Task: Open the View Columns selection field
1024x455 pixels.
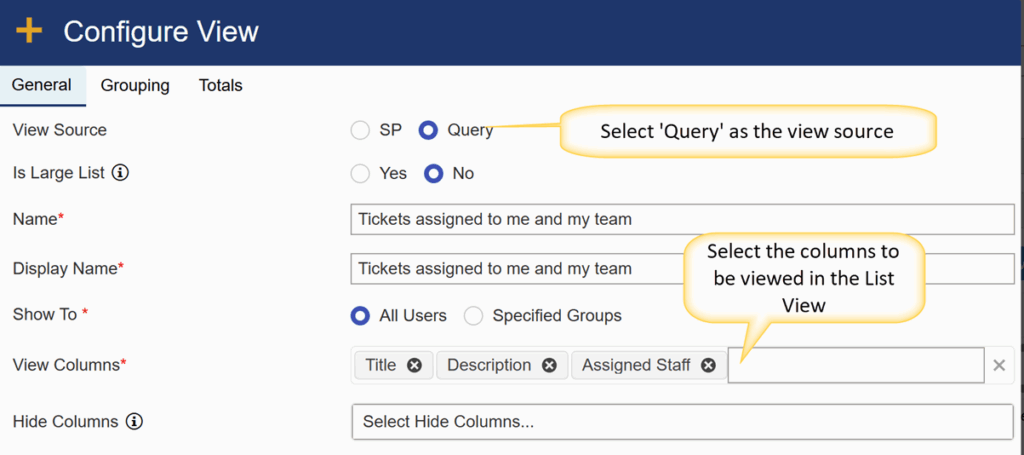Action: coord(856,365)
